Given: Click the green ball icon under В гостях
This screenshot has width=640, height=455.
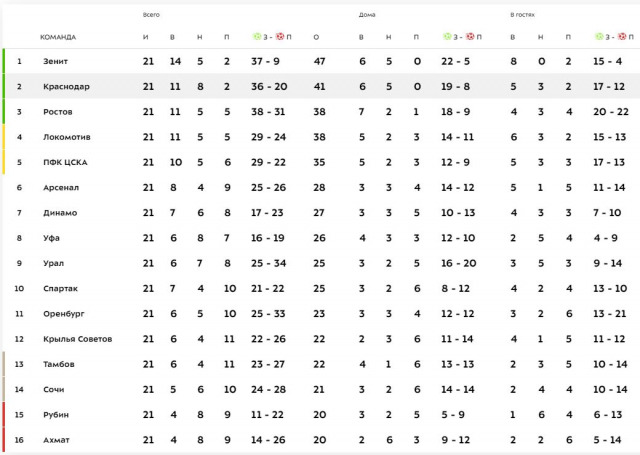Looking at the screenshot, I should 597,37.
